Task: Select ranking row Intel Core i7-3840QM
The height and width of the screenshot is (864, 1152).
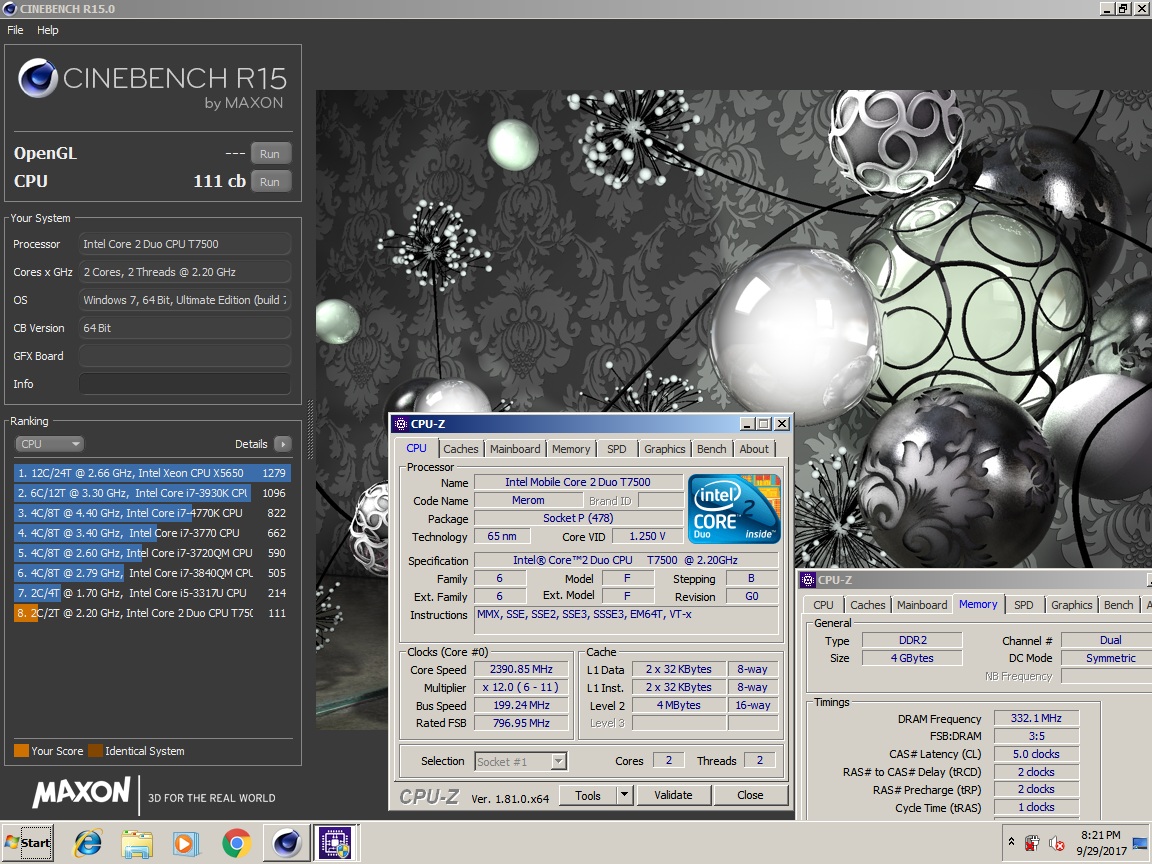Action: (x=152, y=573)
